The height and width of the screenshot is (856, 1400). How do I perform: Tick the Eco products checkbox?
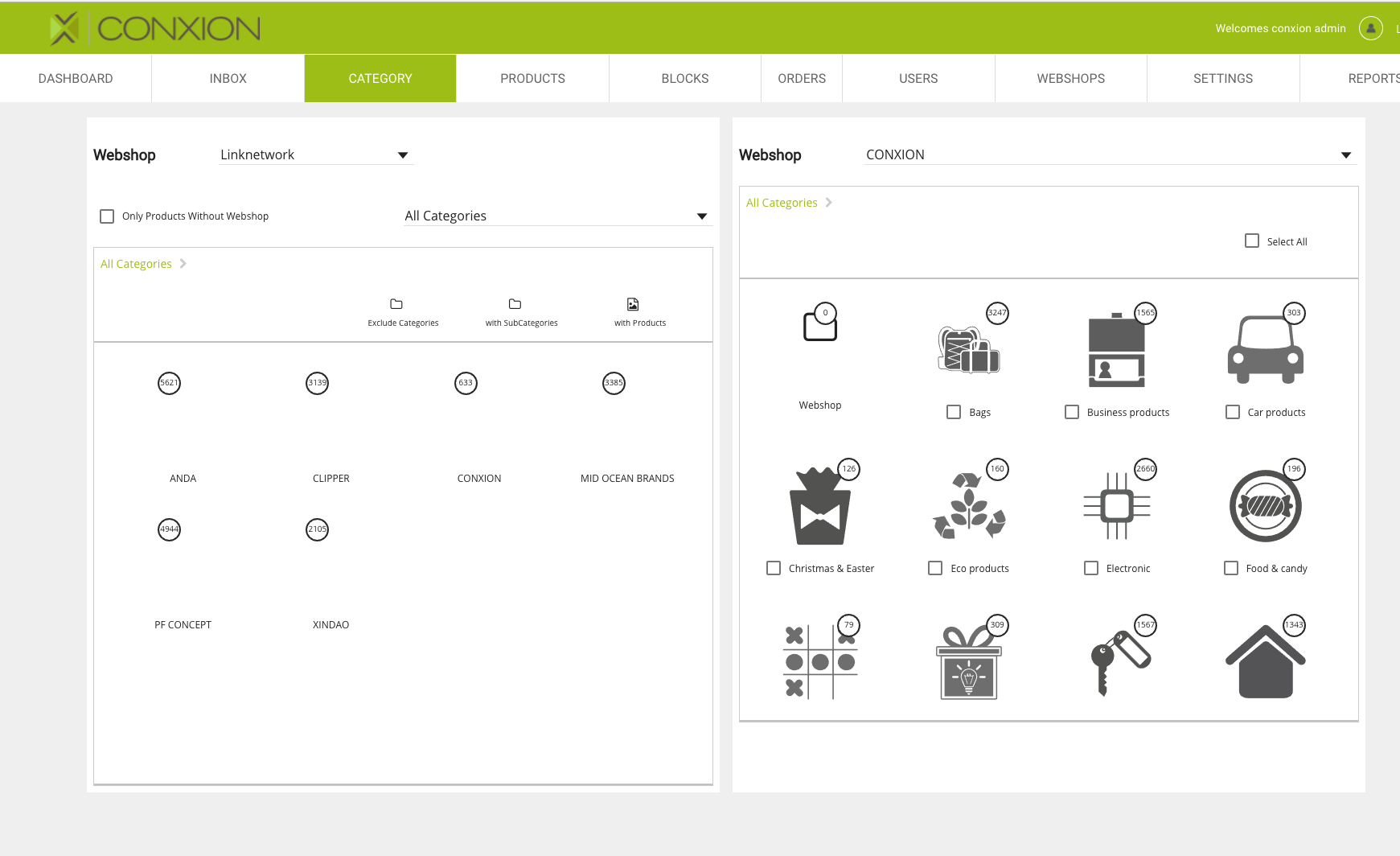click(935, 568)
